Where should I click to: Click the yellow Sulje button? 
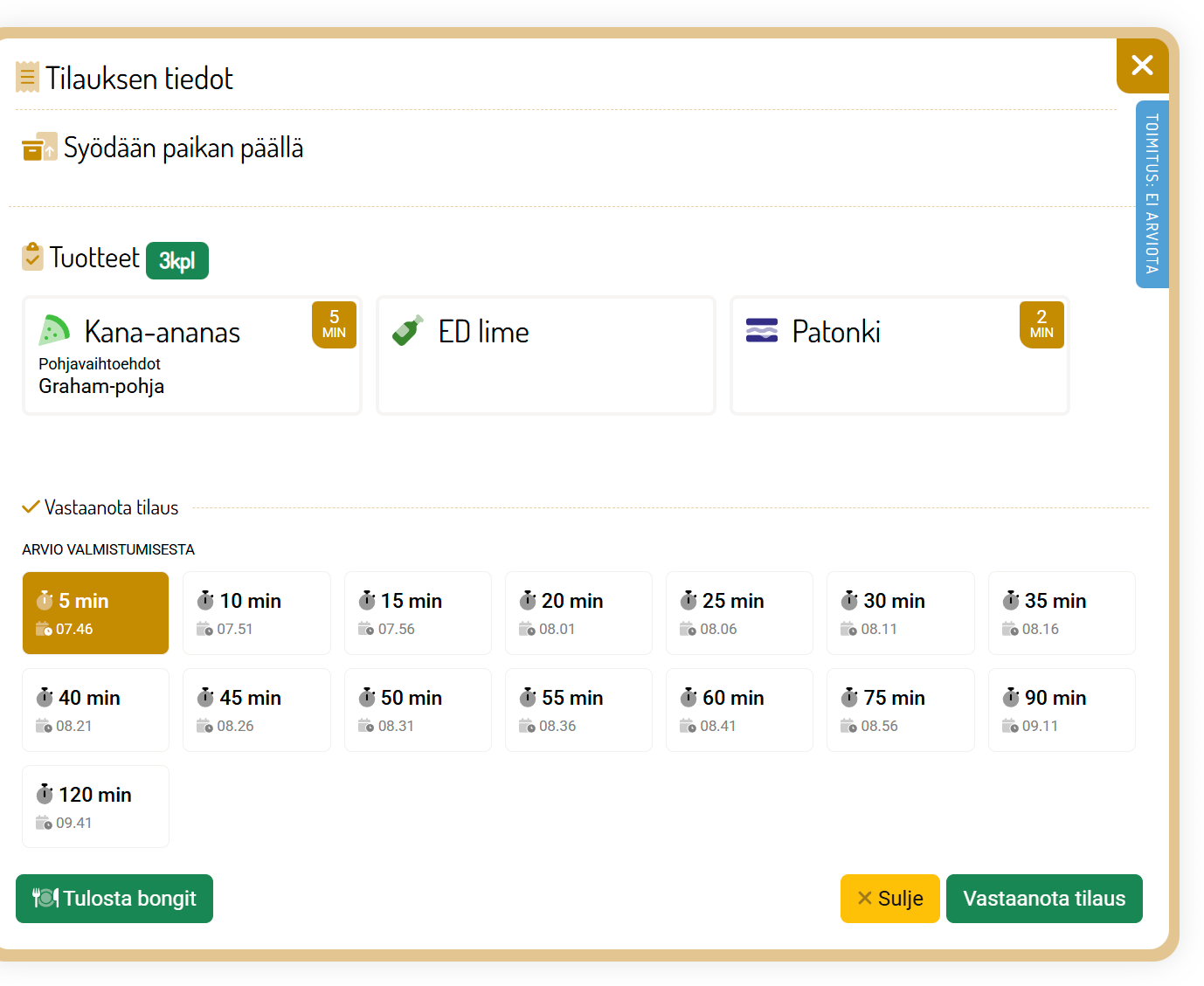pos(889,899)
